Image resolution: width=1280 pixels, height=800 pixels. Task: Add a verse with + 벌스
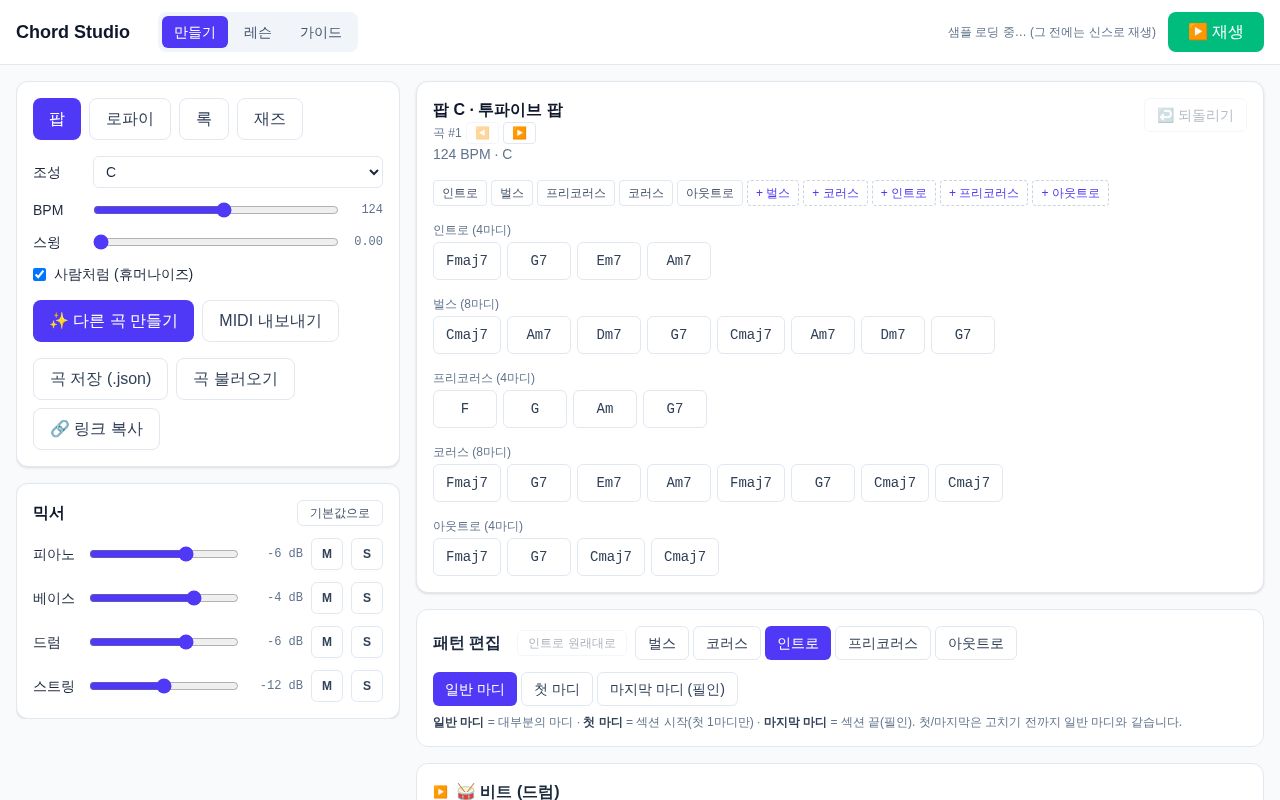(773, 193)
